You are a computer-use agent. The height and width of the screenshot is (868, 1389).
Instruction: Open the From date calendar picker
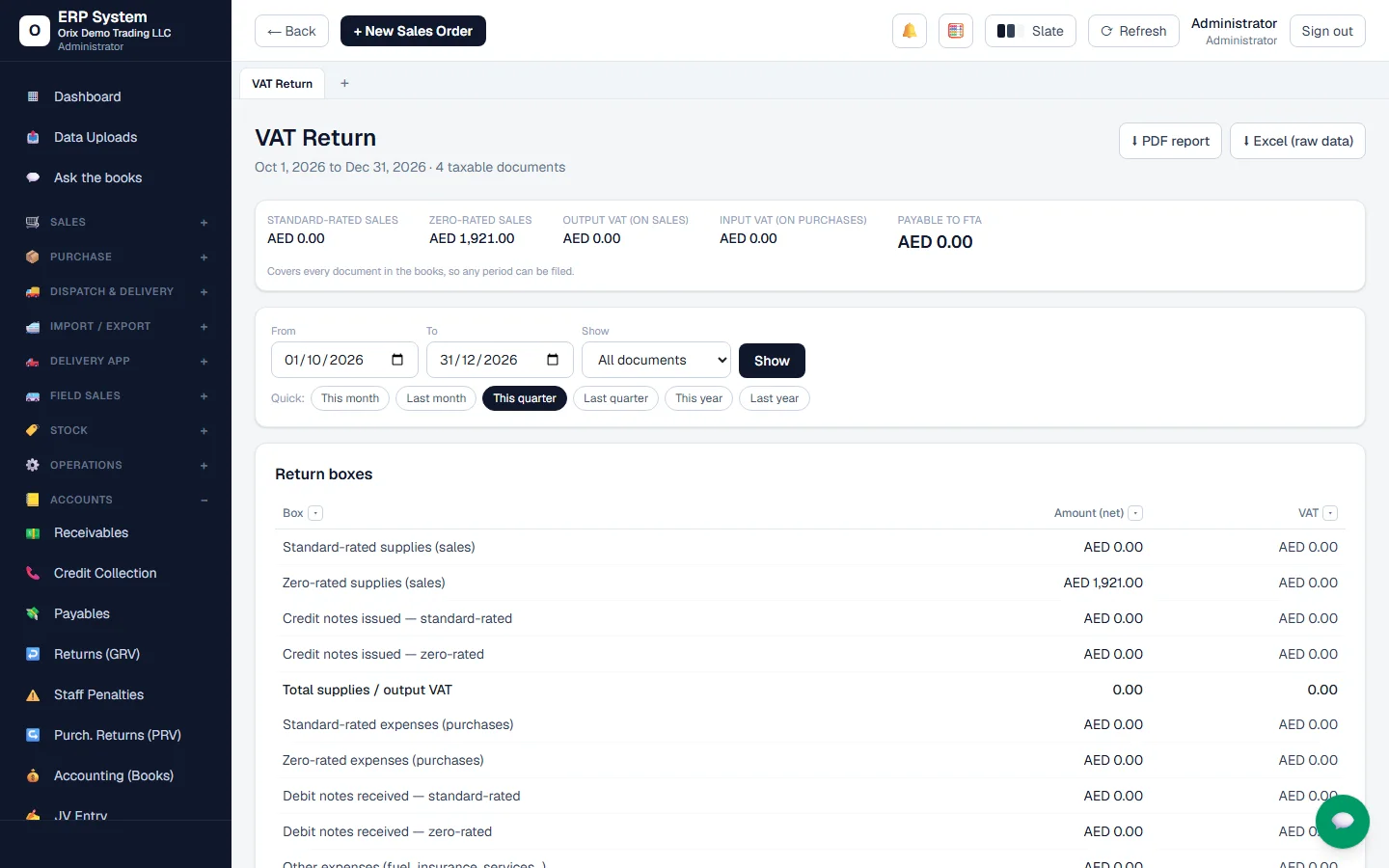397,360
